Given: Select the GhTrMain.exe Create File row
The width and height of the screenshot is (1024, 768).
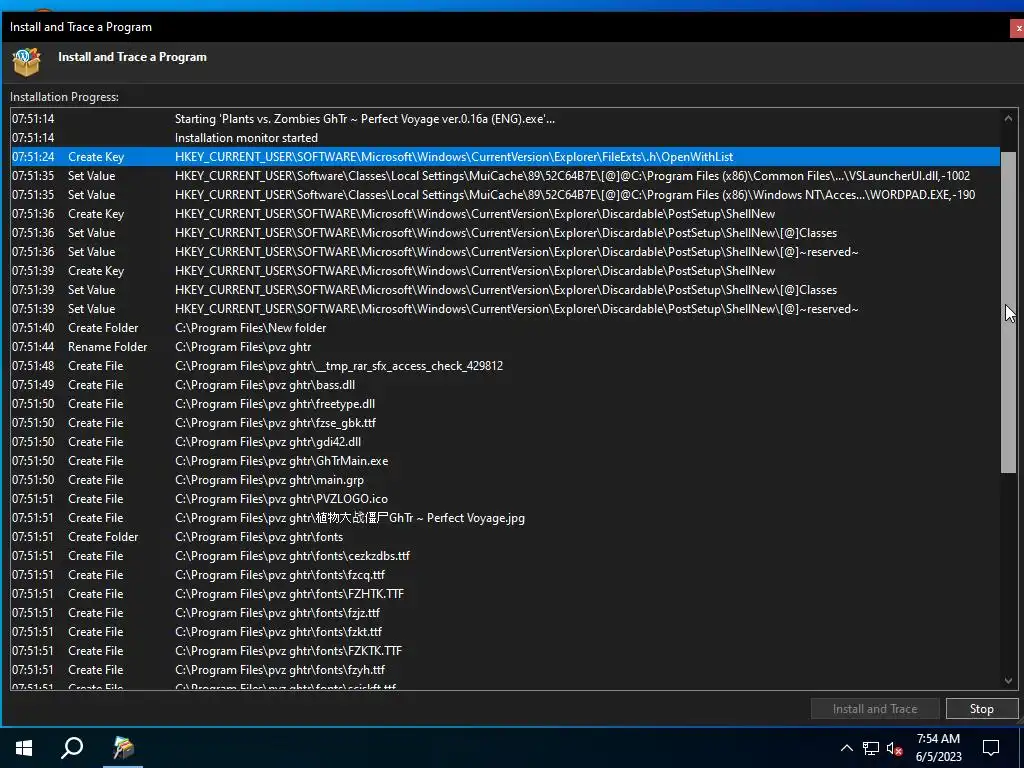Looking at the screenshot, I should pos(505,460).
